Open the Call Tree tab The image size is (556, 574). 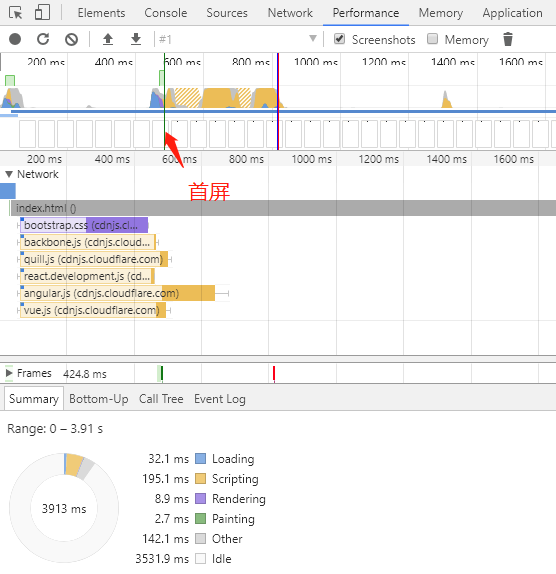[x=161, y=399]
